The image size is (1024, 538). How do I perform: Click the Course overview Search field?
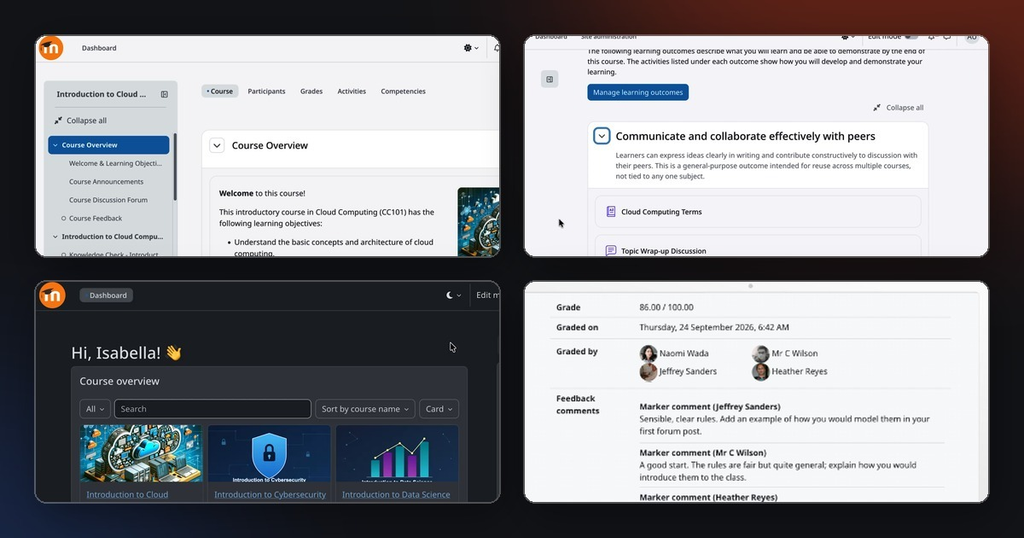212,409
